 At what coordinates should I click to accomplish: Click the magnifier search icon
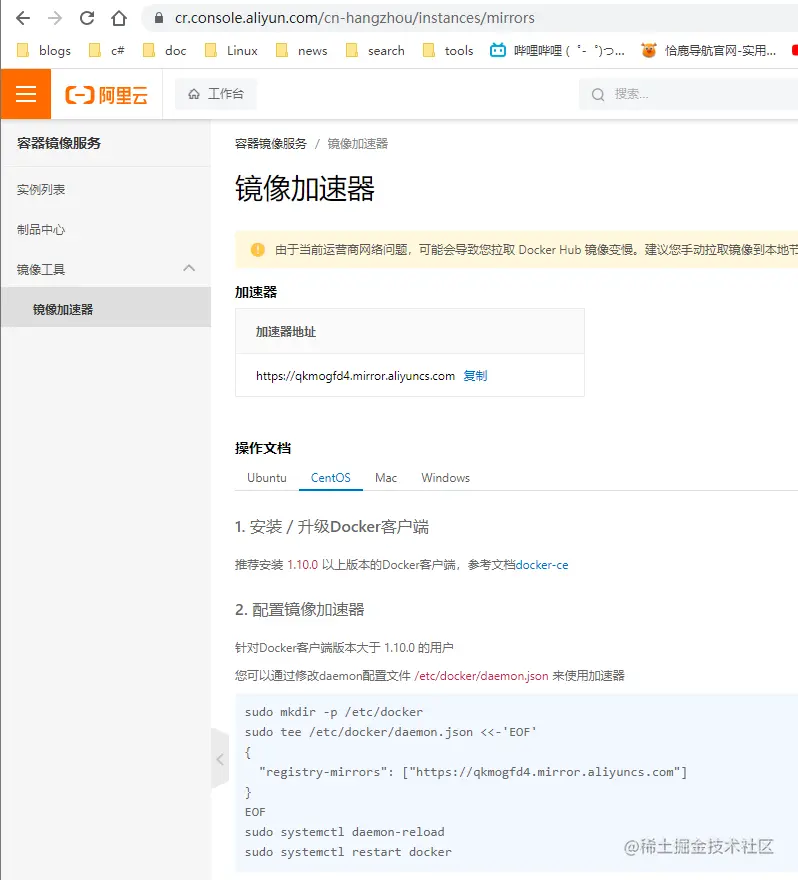tap(598, 94)
